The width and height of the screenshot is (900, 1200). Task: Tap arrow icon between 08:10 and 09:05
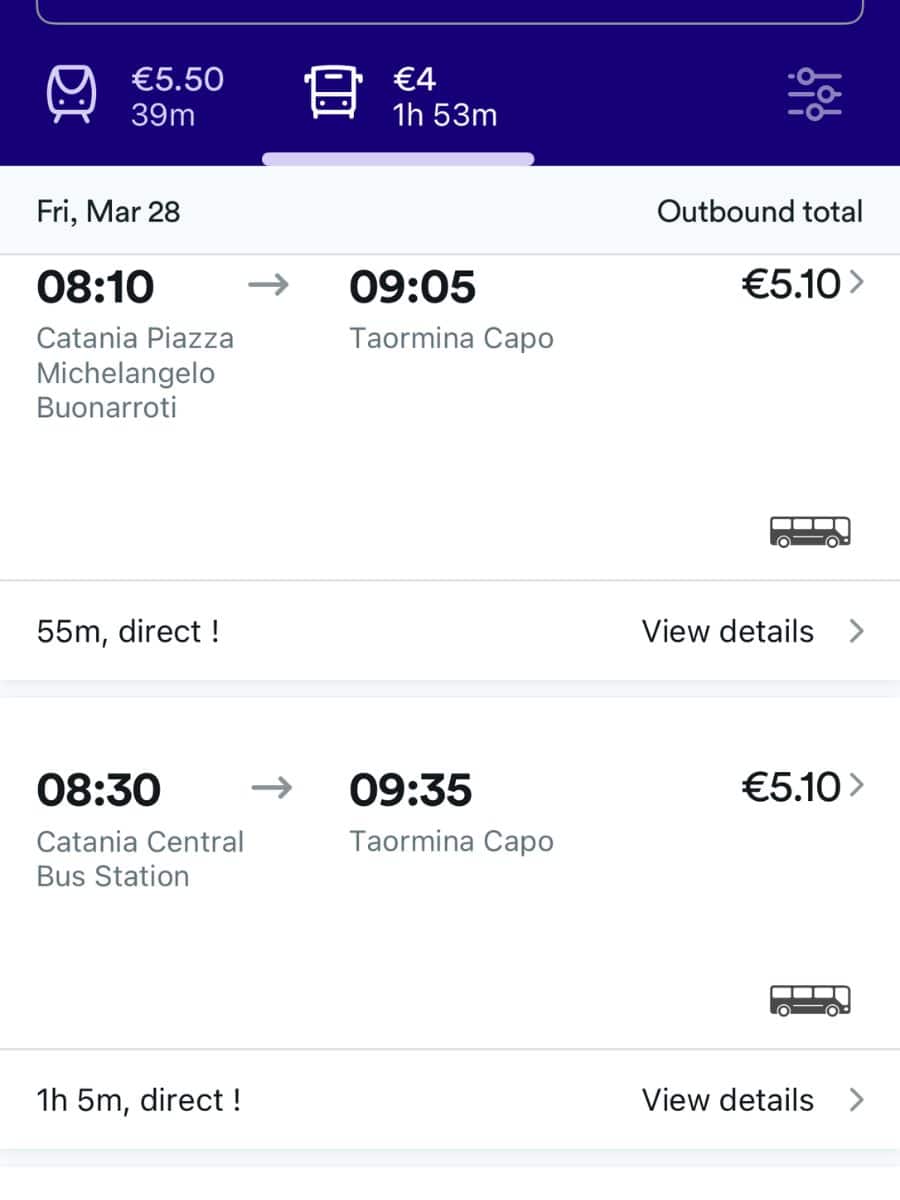[x=268, y=287]
